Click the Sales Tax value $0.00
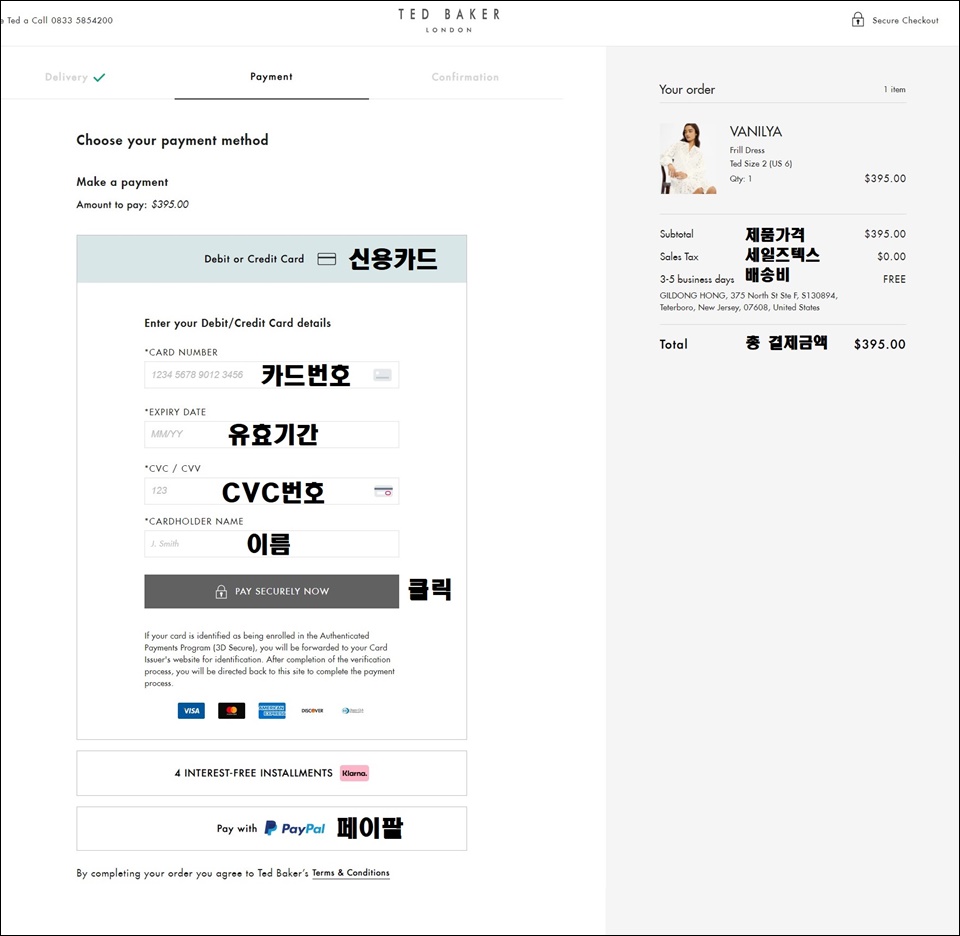Viewport: 960px width, 936px height. click(x=891, y=256)
